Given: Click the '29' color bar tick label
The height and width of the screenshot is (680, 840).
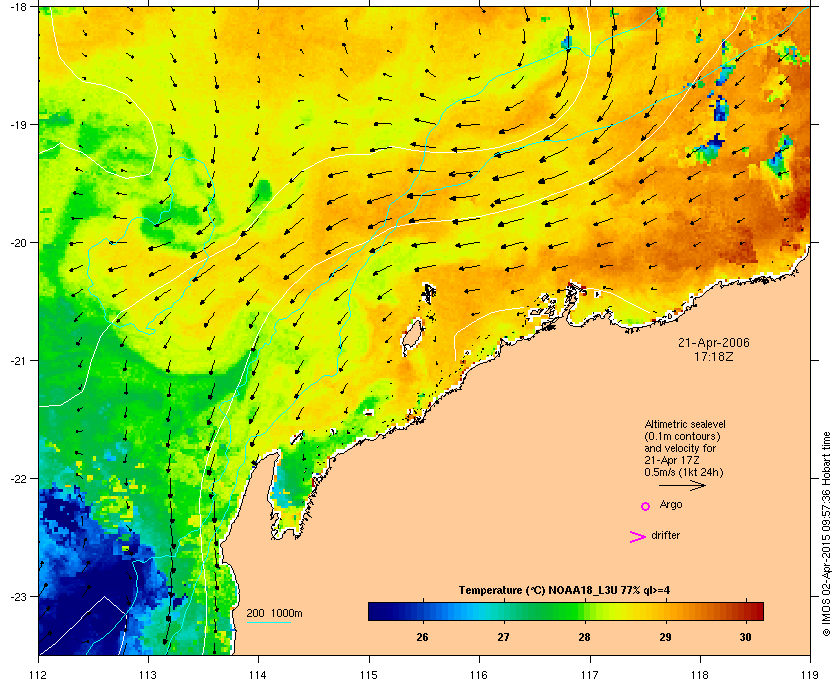Looking at the screenshot, I should click(x=665, y=637).
